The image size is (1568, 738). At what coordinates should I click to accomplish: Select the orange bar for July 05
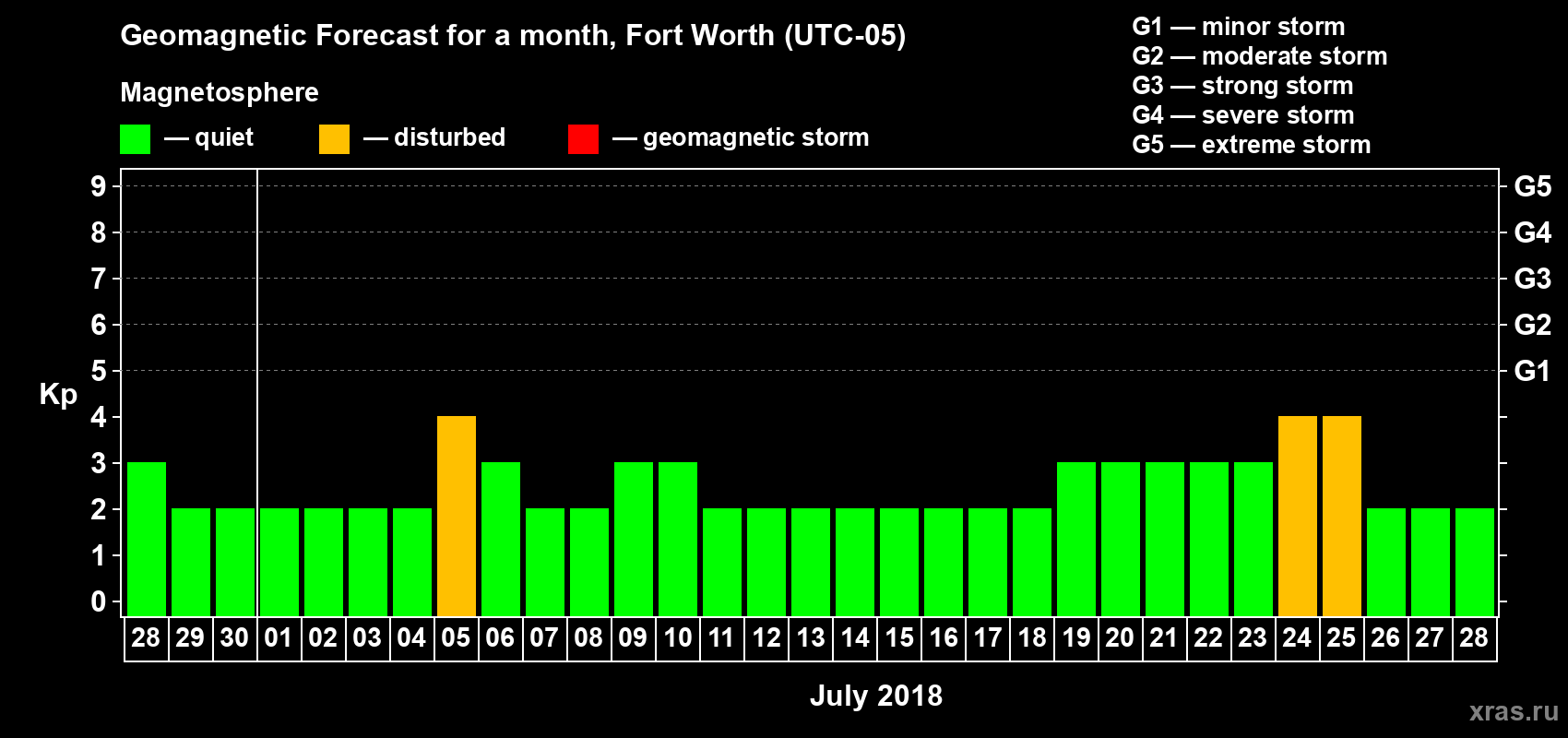click(457, 516)
